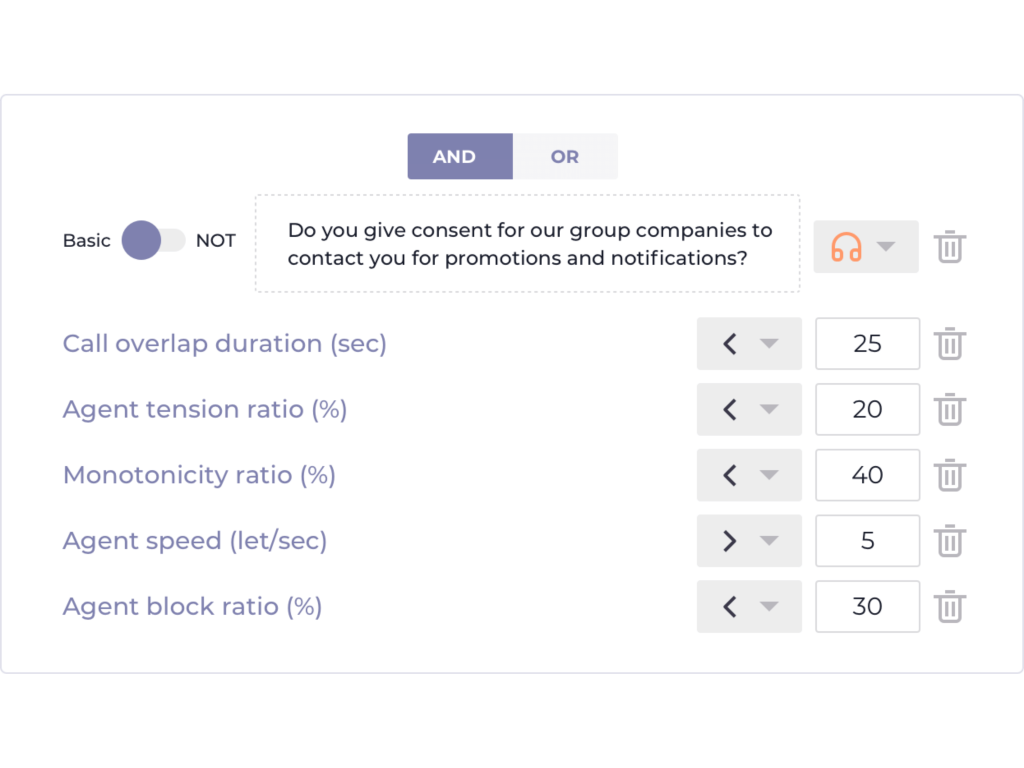Click the Call overlap duration value field

click(867, 344)
